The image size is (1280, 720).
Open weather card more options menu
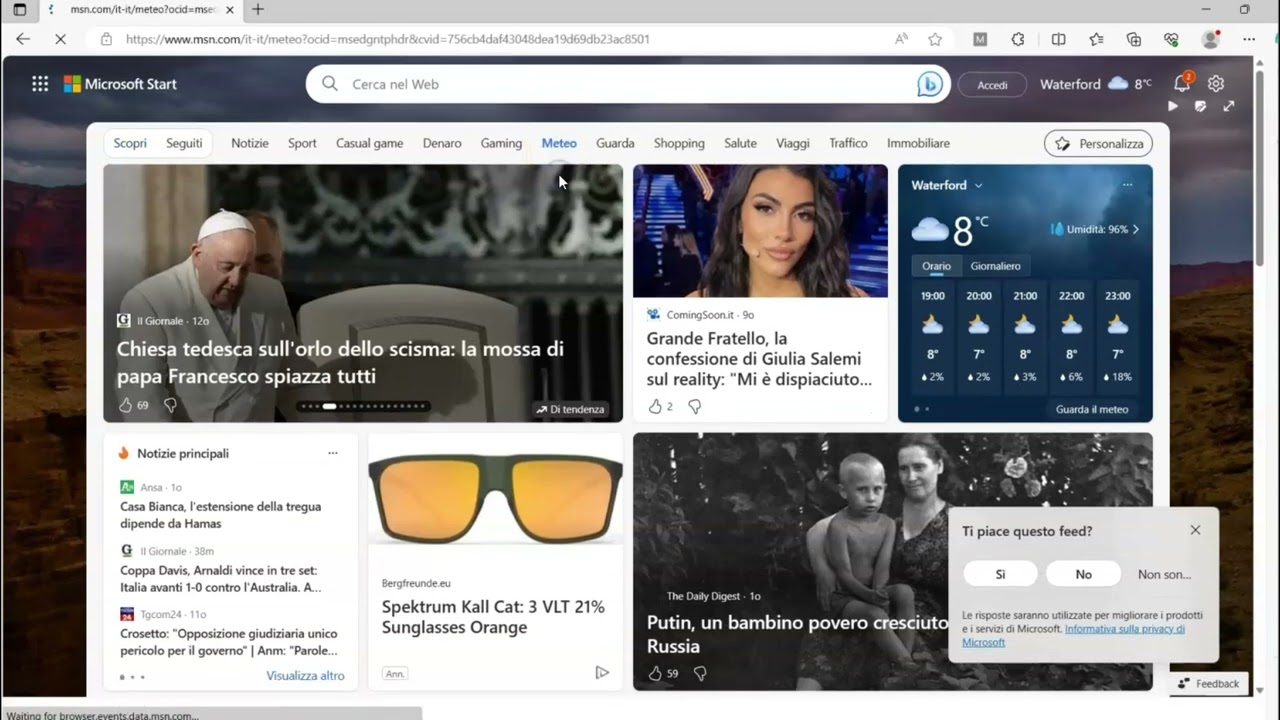coord(1127,185)
